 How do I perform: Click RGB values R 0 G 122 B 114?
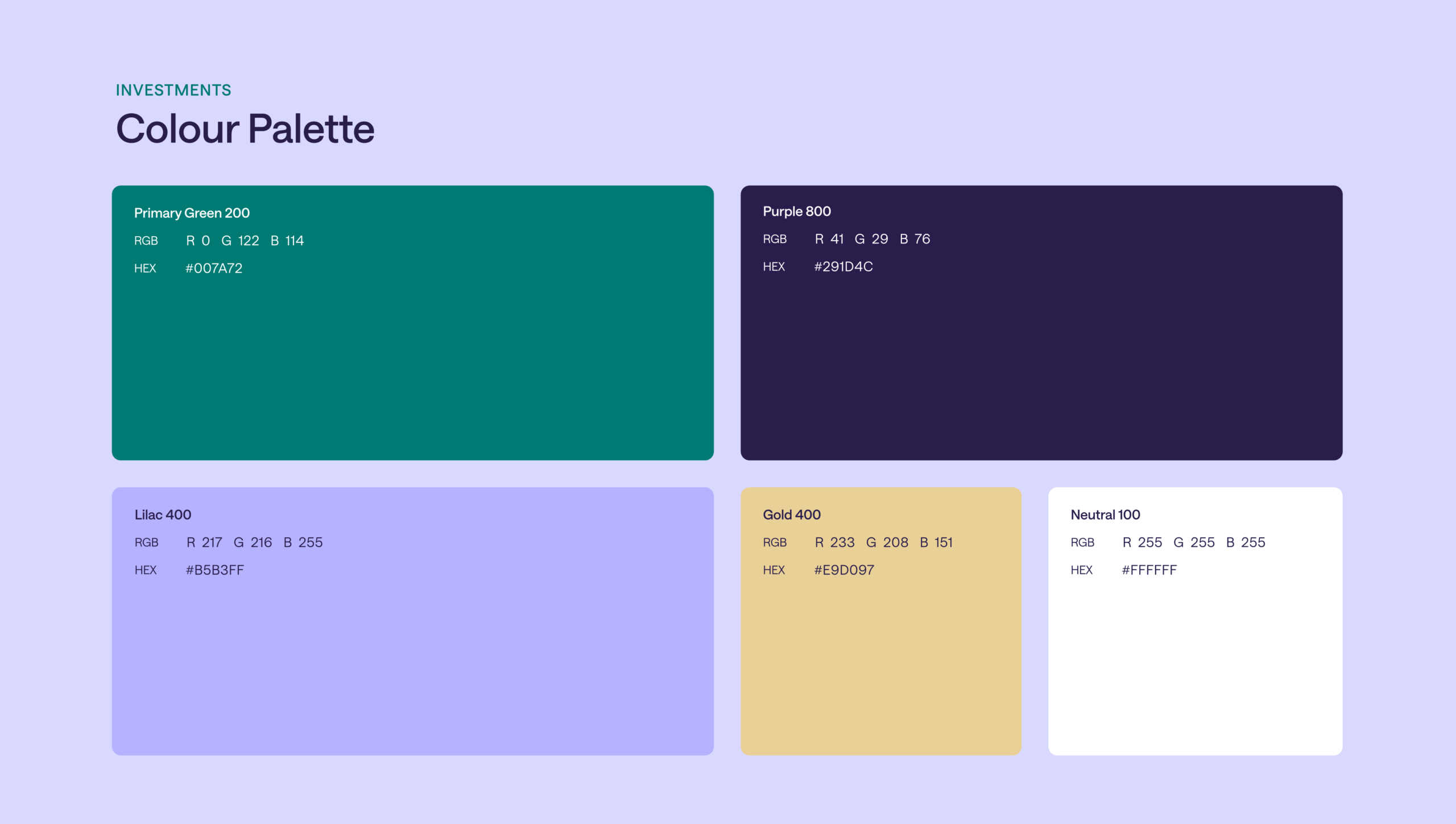tap(245, 241)
